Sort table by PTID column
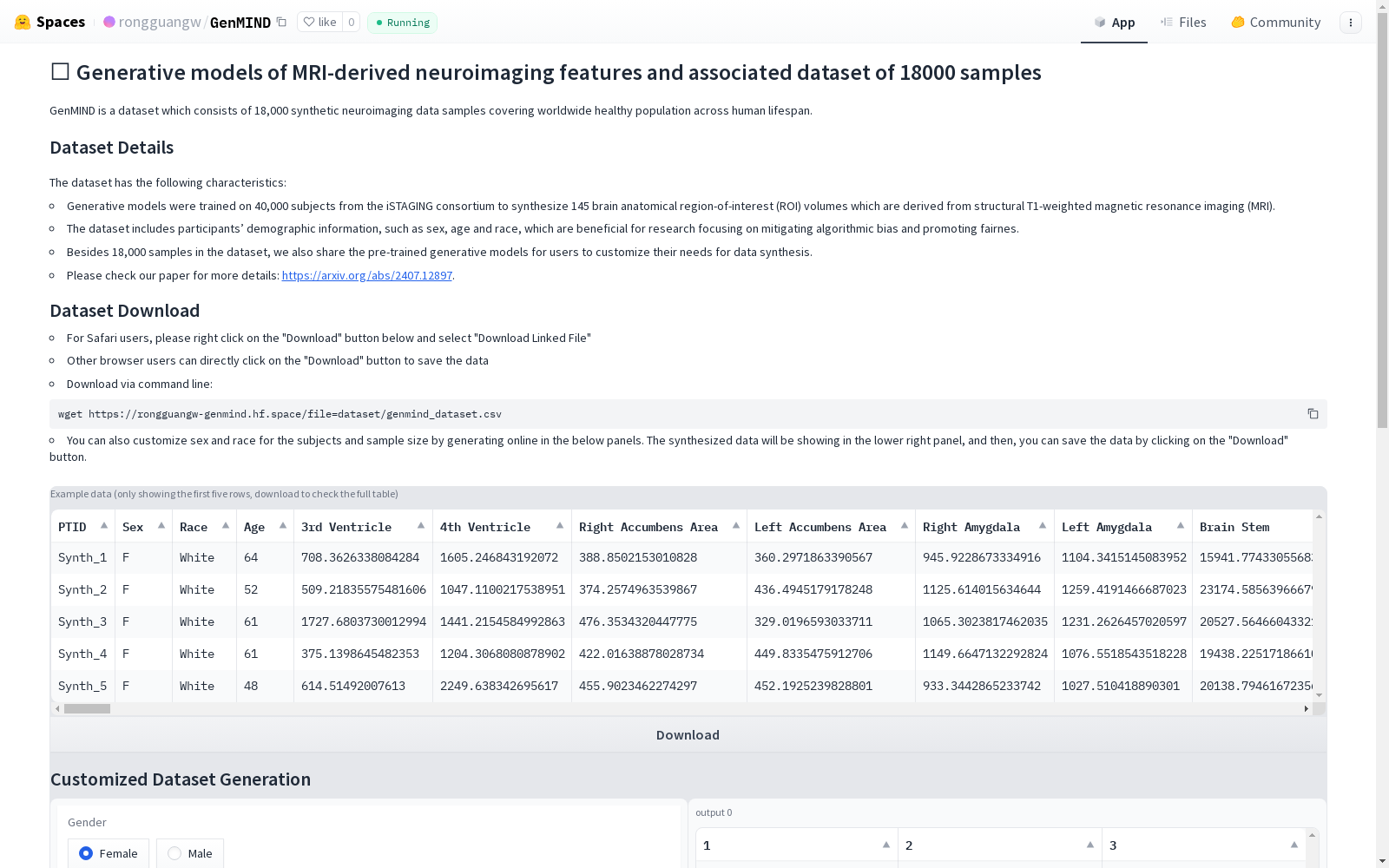Viewport: 1389px width, 868px height. pos(104,526)
